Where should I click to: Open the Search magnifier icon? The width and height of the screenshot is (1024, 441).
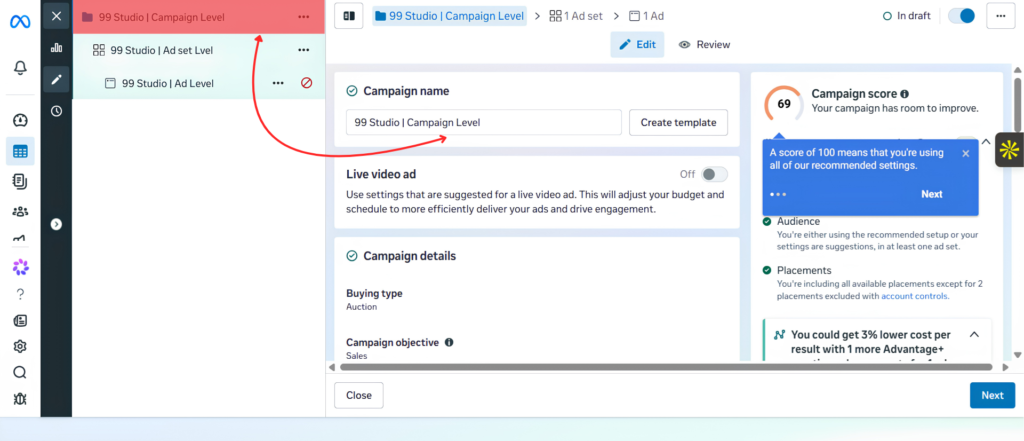click(x=20, y=372)
